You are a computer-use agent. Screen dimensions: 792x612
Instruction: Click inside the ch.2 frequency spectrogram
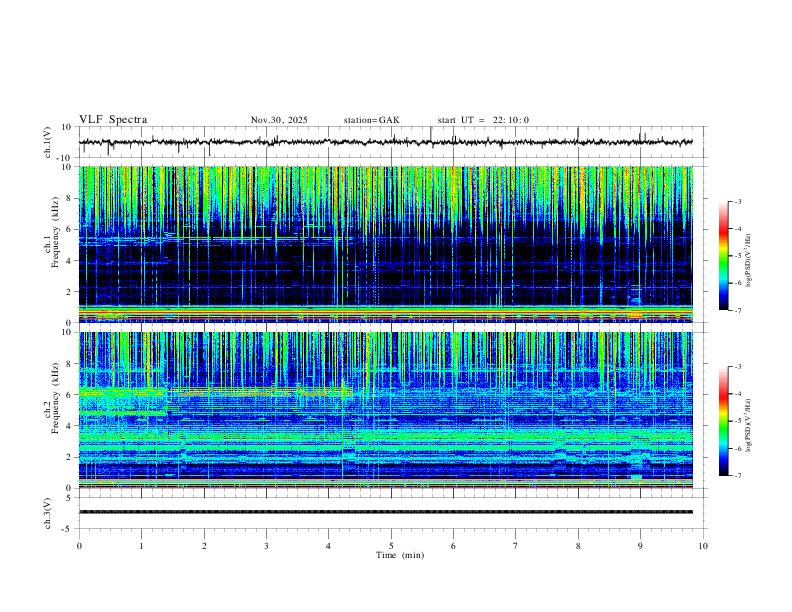(386, 410)
